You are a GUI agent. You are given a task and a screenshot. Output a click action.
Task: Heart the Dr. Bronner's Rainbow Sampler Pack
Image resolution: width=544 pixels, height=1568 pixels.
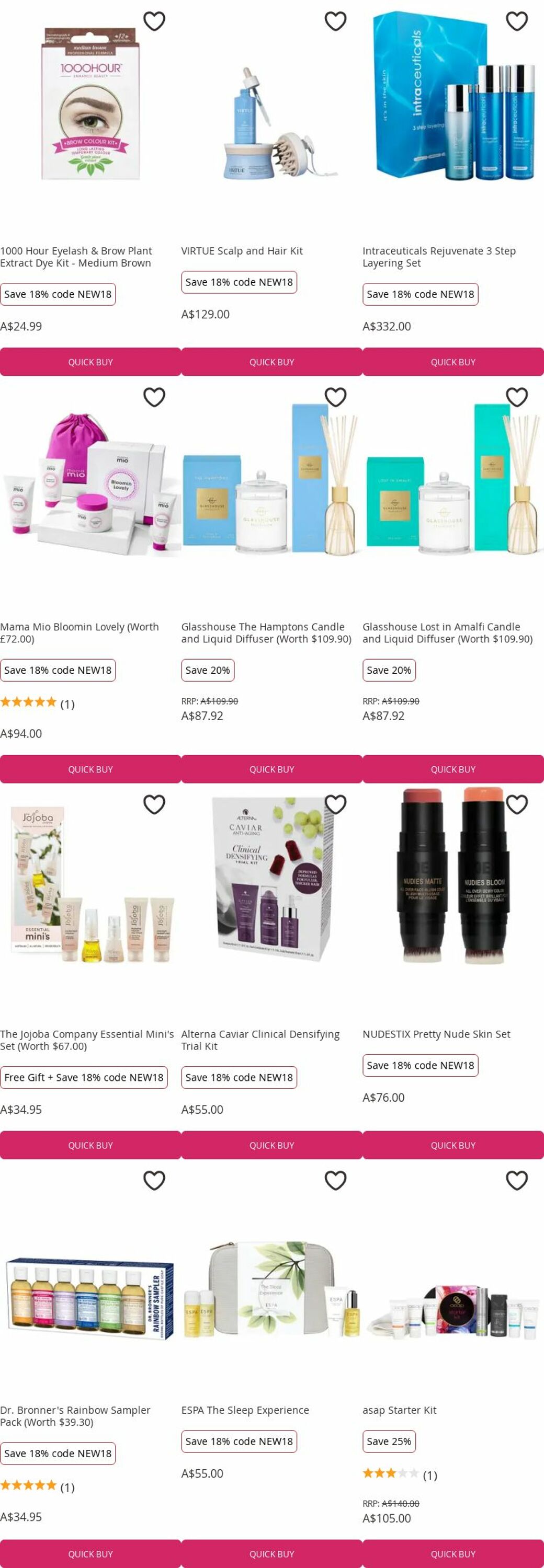154,1180
